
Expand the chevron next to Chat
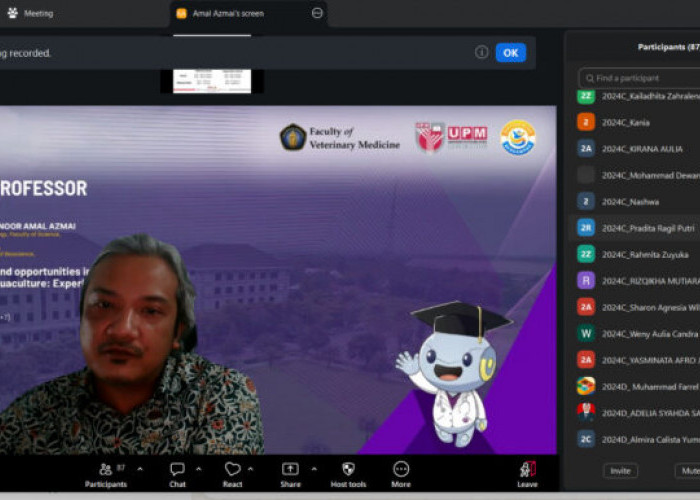pos(199,469)
